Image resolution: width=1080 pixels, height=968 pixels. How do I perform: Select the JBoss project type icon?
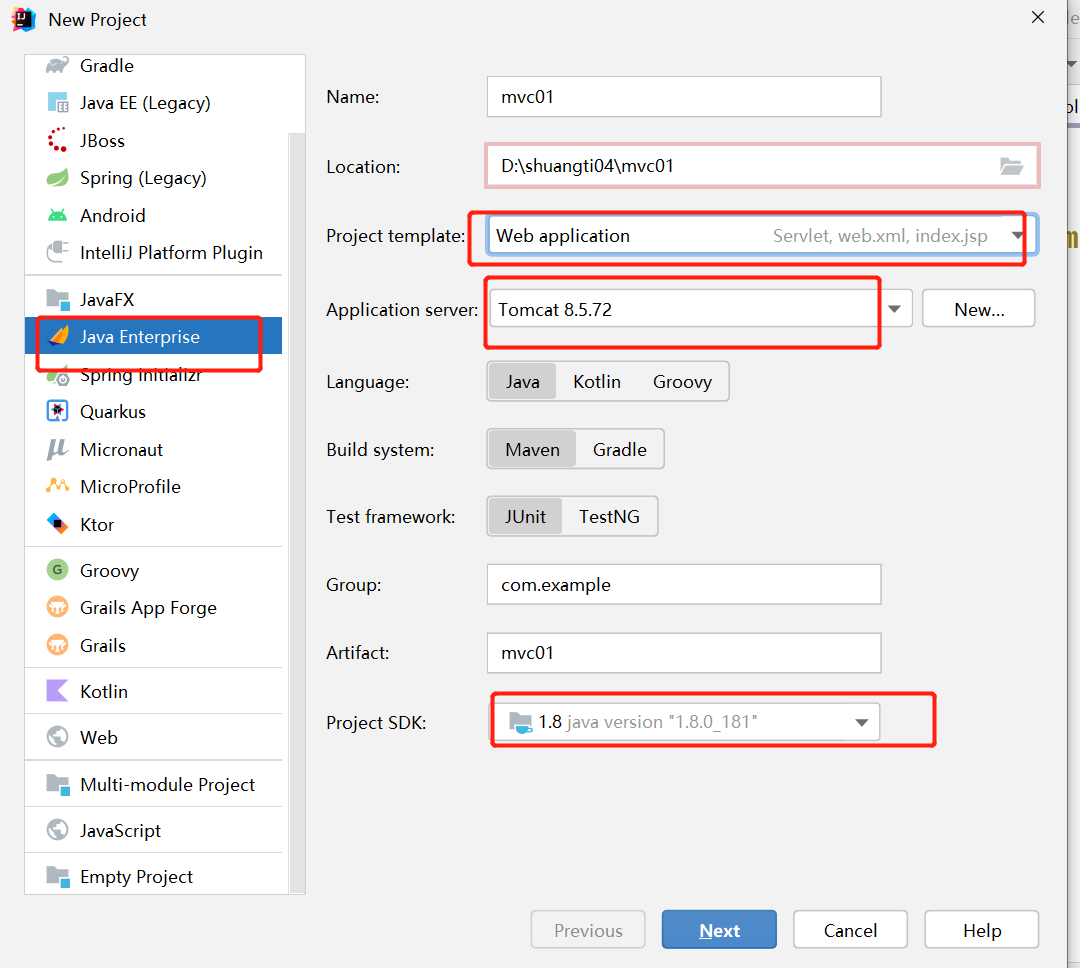pos(58,141)
